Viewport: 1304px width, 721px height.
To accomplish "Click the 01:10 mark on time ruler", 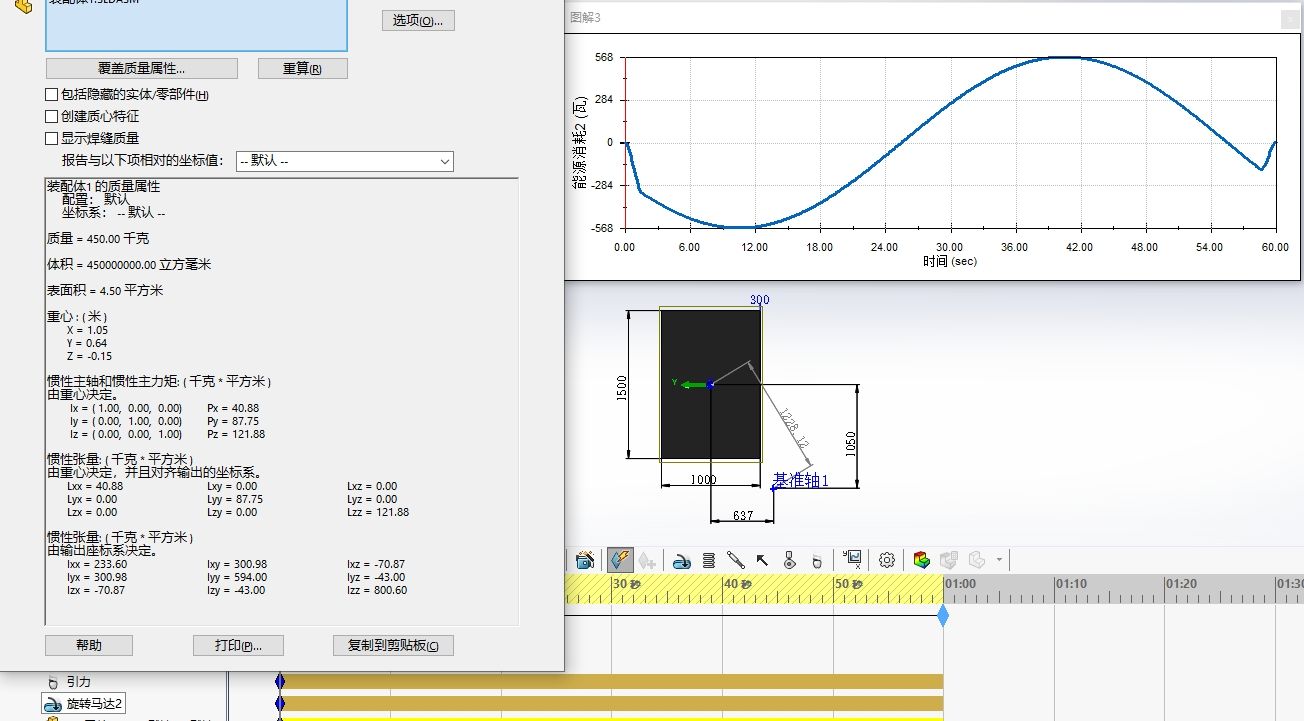I will tap(1070, 583).
